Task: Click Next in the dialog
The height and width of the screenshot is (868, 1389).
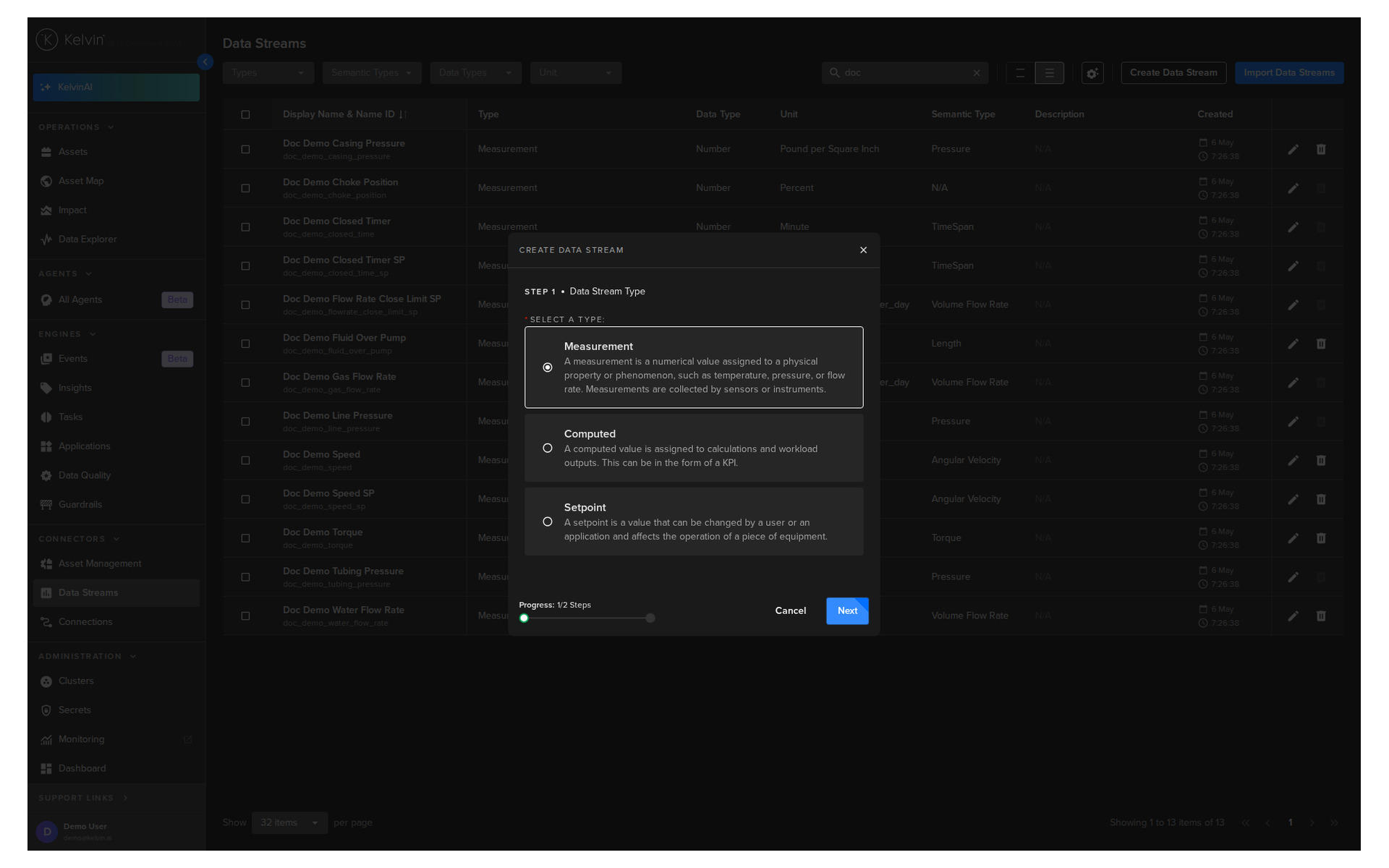Action: [x=847, y=611]
